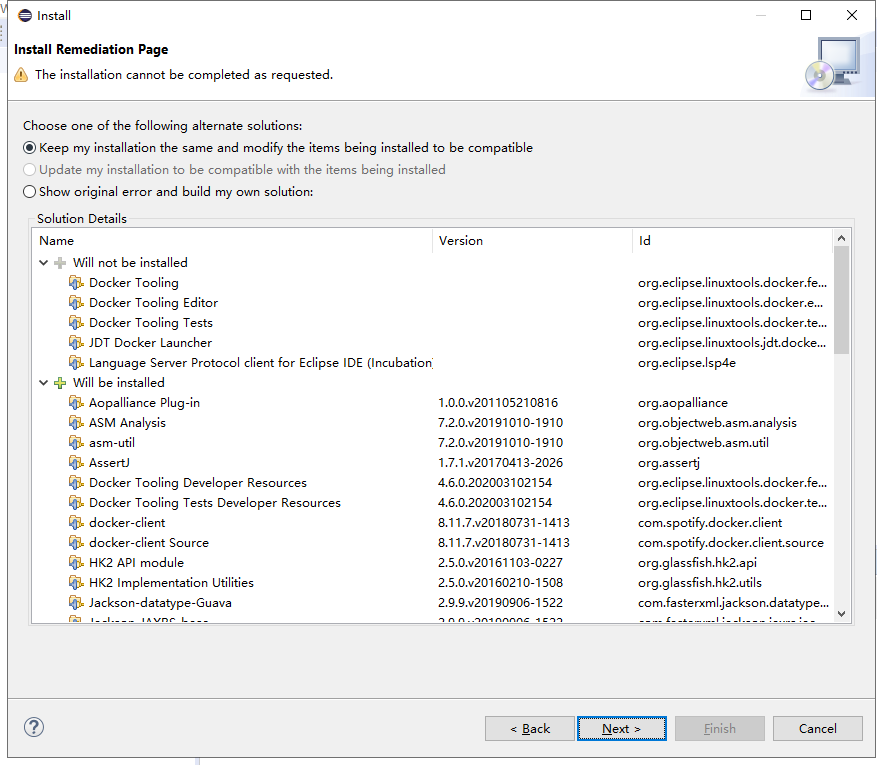Click the Version column header
This screenshot has width=877, height=765.
point(532,241)
